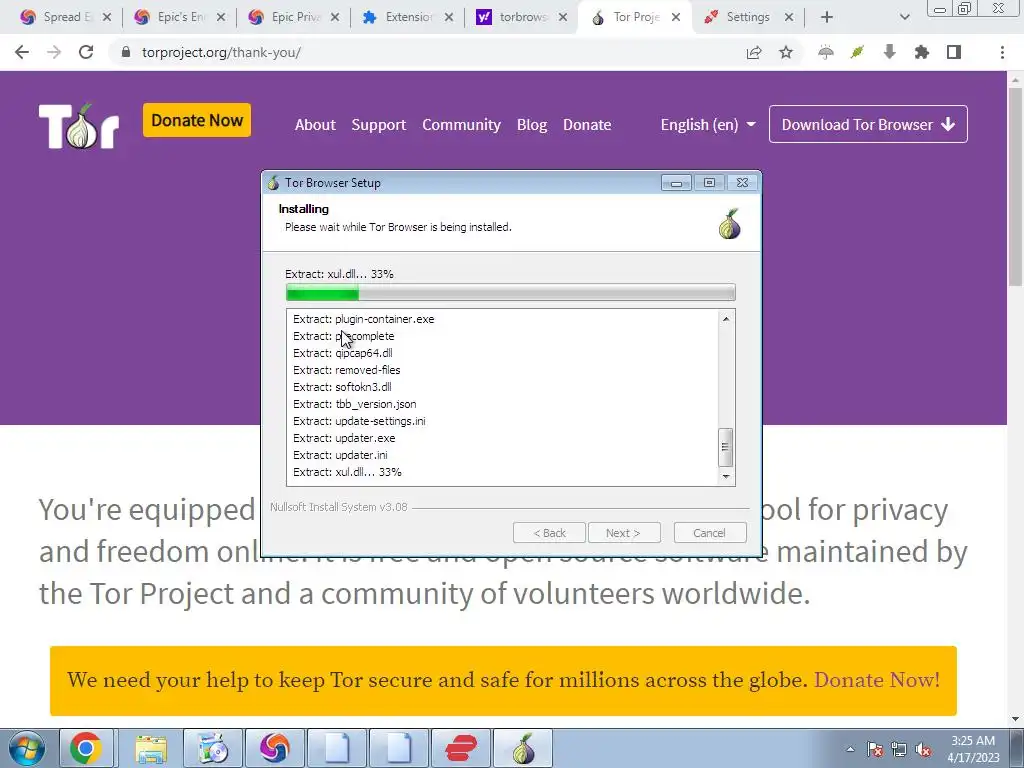1024x768 pixels.
Task: Switch to Epic browser in the taskbar
Action: 275,748
